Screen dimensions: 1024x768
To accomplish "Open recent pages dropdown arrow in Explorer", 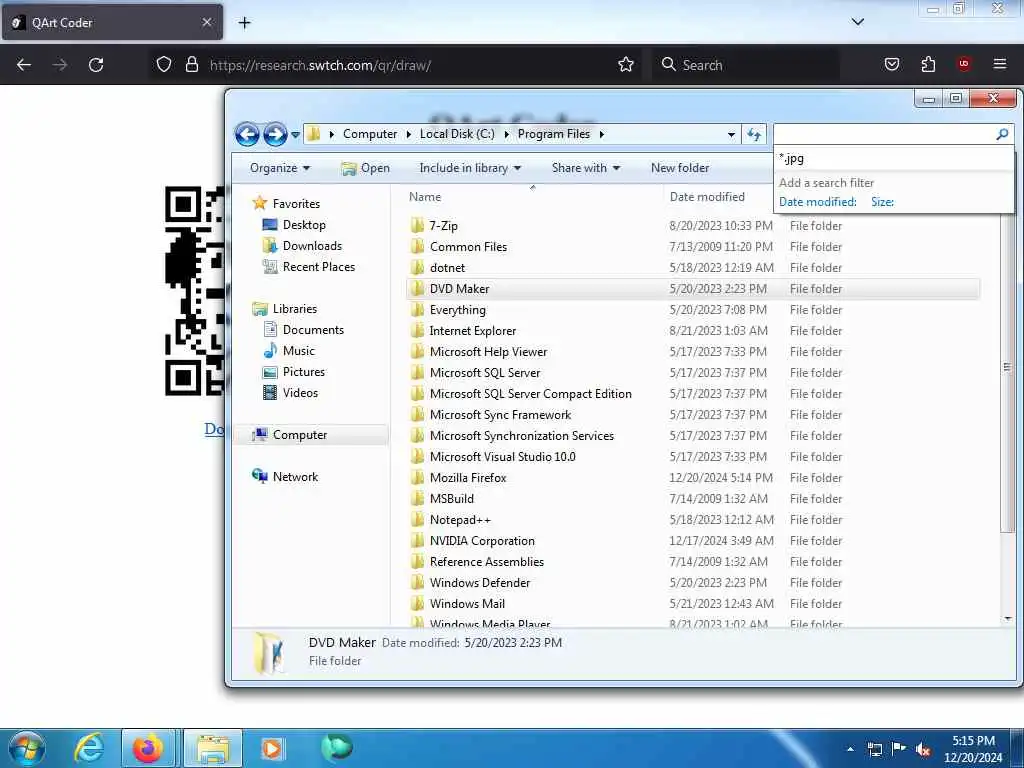I will (295, 135).
